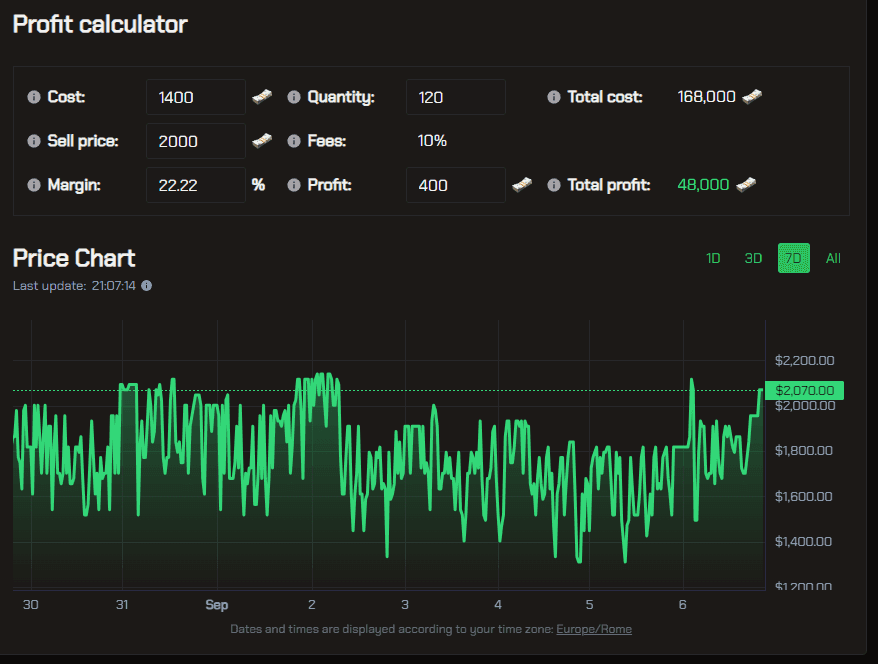Click the $2,070.00 current price marker
This screenshot has height=664, width=878.
(803, 390)
